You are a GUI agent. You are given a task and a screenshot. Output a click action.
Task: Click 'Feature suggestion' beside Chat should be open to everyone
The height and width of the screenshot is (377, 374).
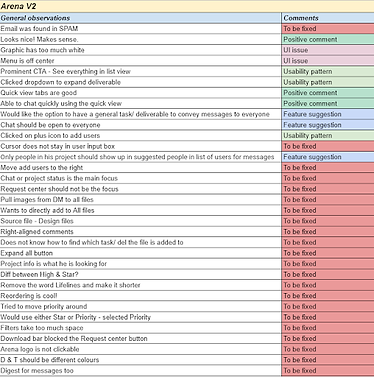pyautogui.click(x=328, y=125)
